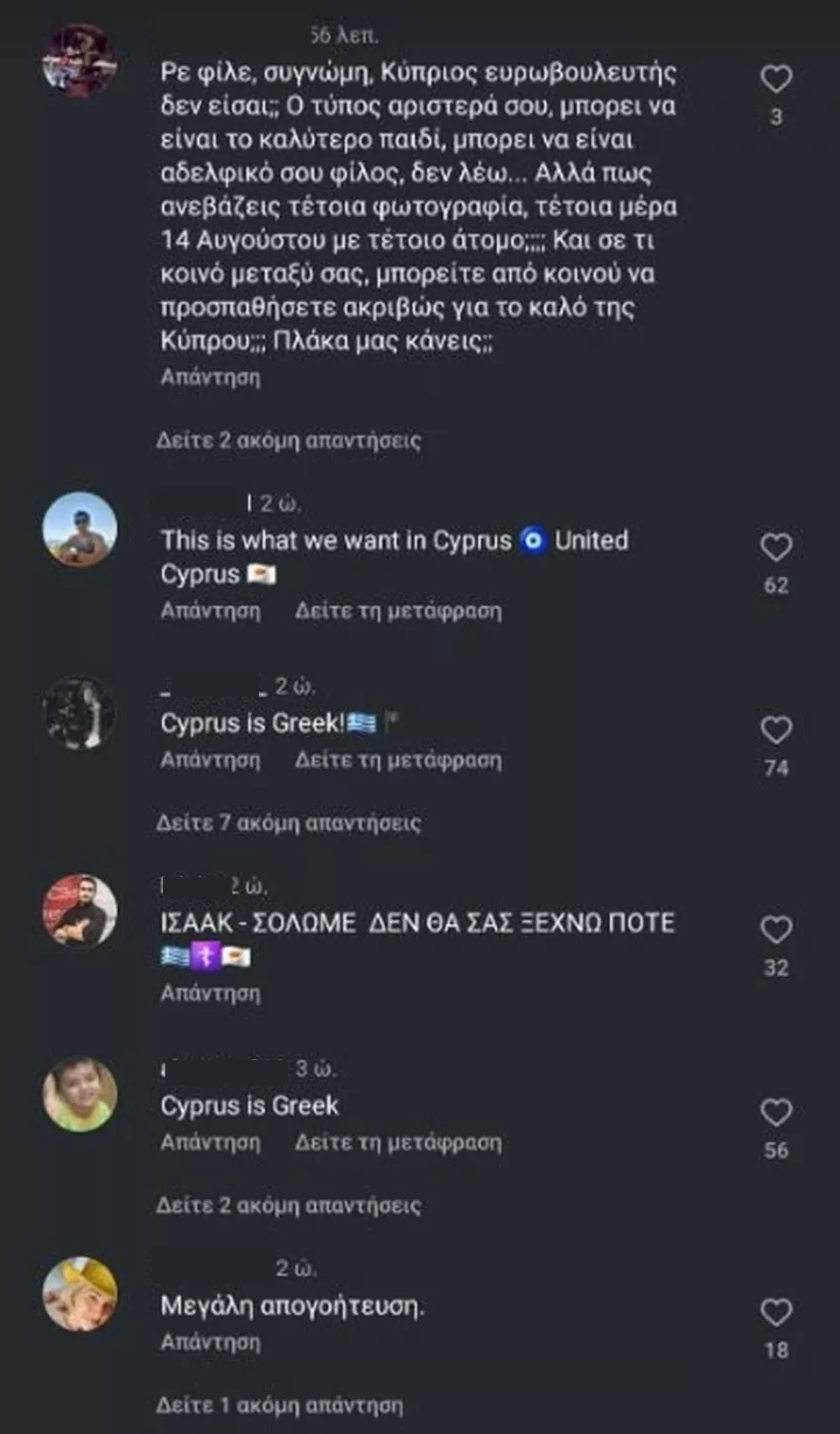
Task: Open the child-photo avatar on the 56-like comment
Action: click(x=80, y=1094)
